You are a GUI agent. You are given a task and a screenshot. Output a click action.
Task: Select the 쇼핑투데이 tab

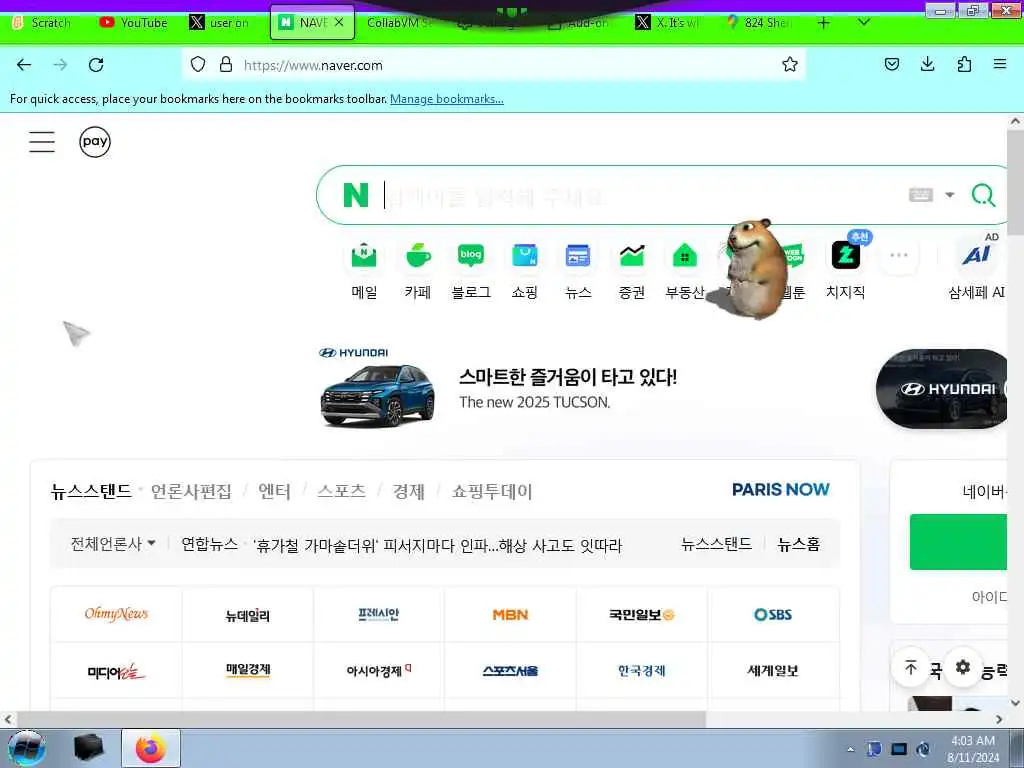[x=492, y=491]
